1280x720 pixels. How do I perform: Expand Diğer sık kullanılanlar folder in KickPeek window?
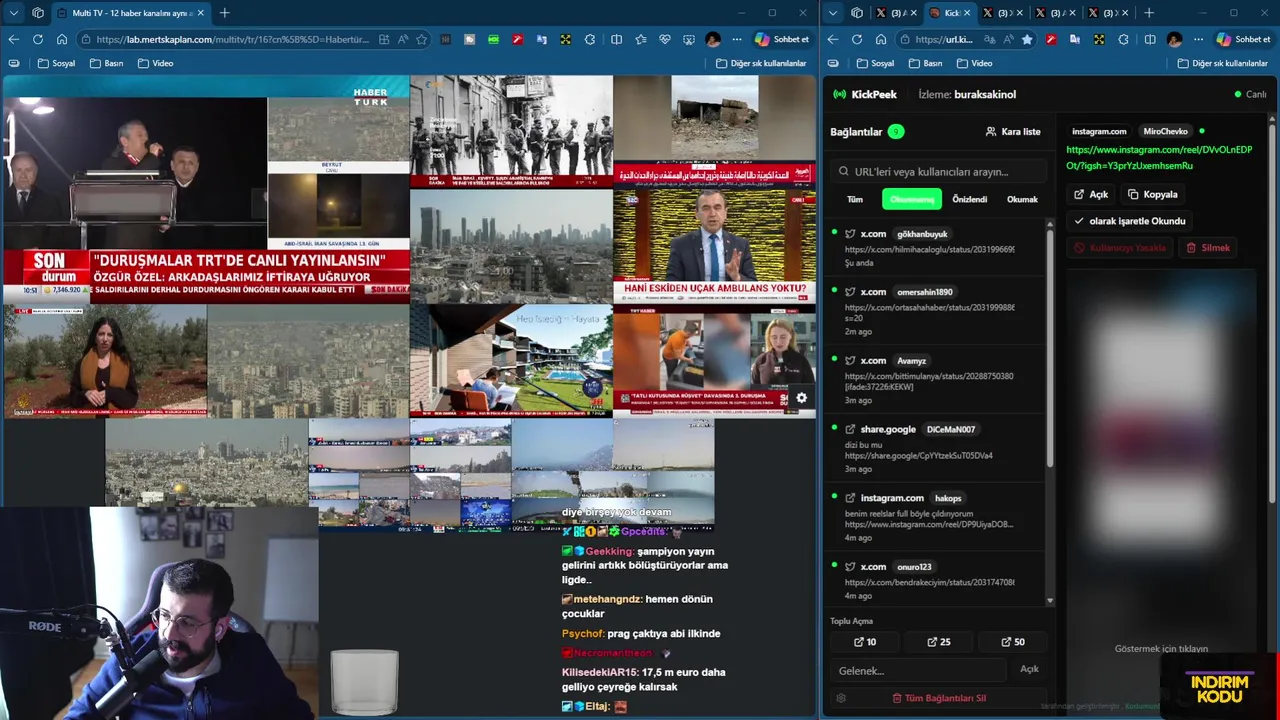(x=1222, y=63)
